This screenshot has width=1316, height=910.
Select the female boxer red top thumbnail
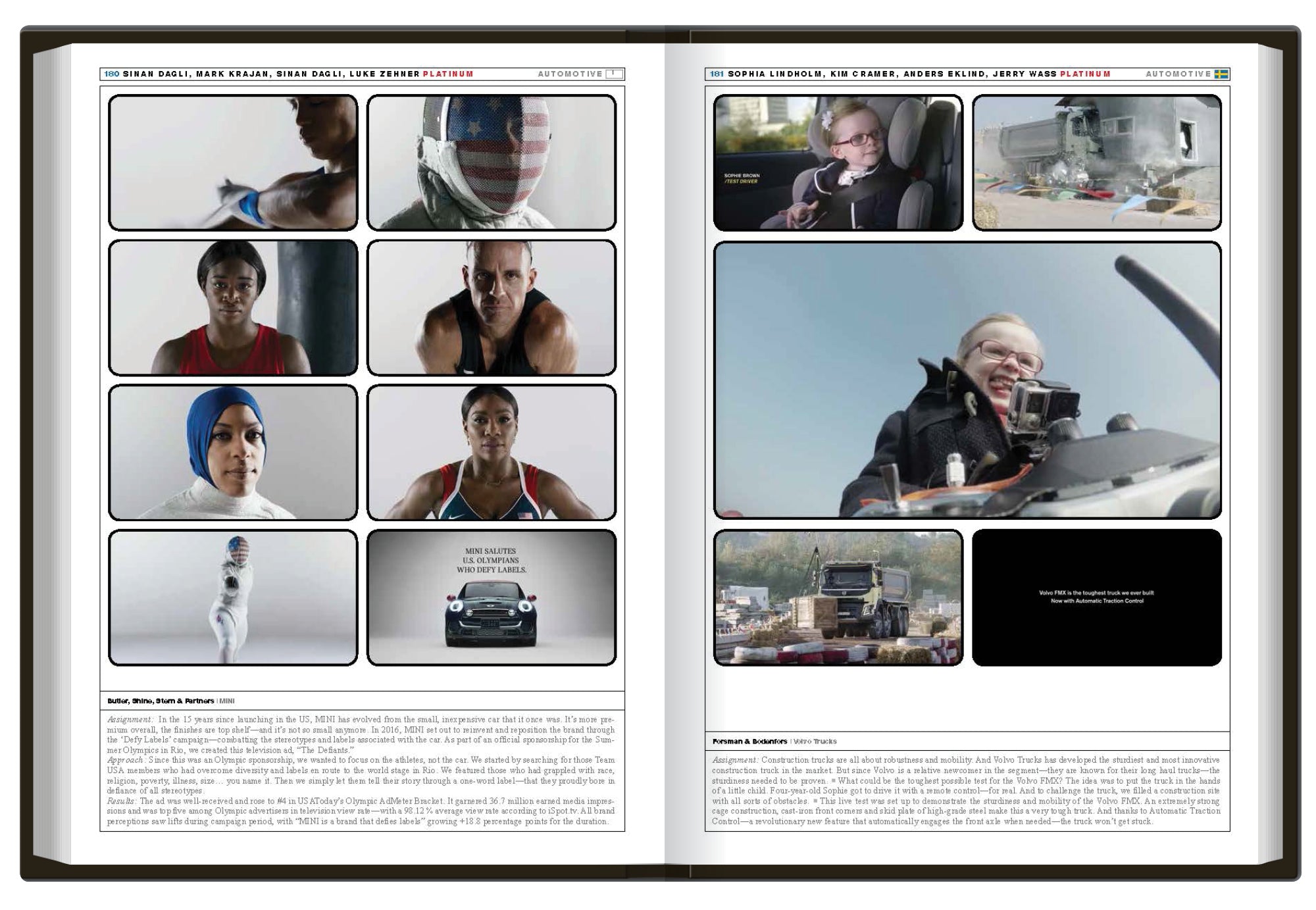point(233,307)
